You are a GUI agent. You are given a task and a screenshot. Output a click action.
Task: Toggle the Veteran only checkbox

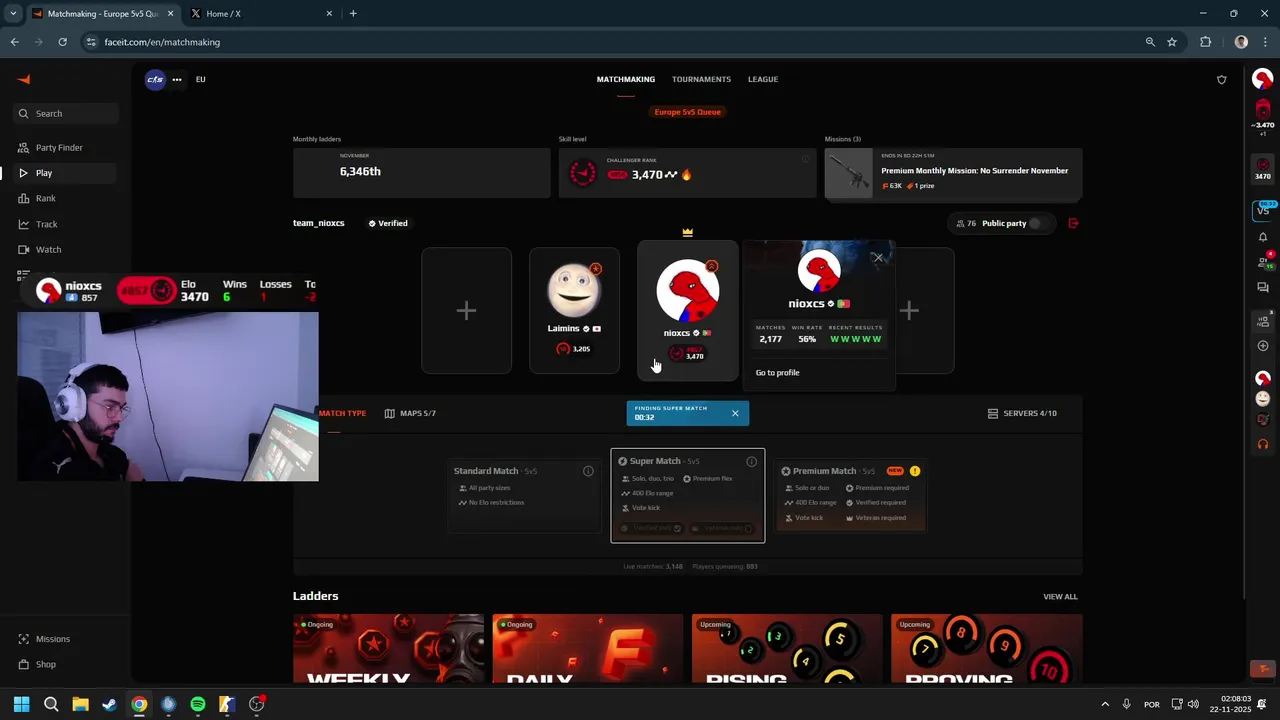pos(748,528)
